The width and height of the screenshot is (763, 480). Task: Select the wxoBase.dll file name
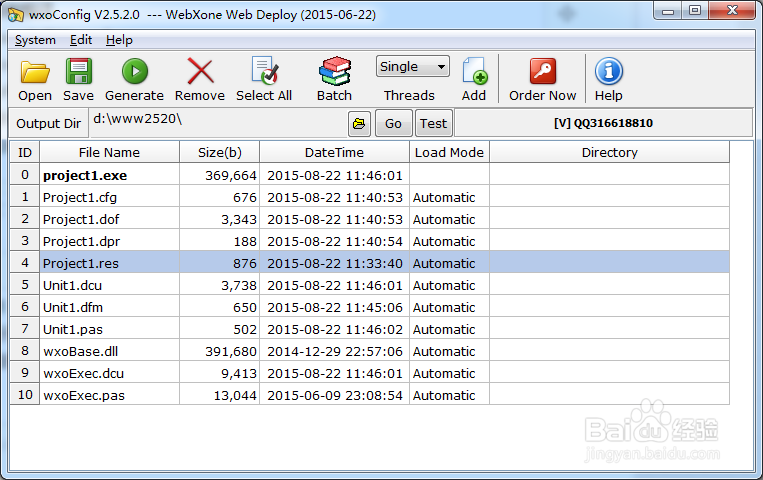coord(81,351)
